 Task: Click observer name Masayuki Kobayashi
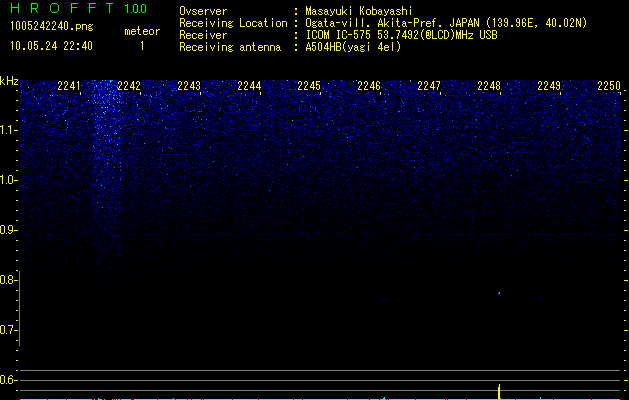(359, 11)
